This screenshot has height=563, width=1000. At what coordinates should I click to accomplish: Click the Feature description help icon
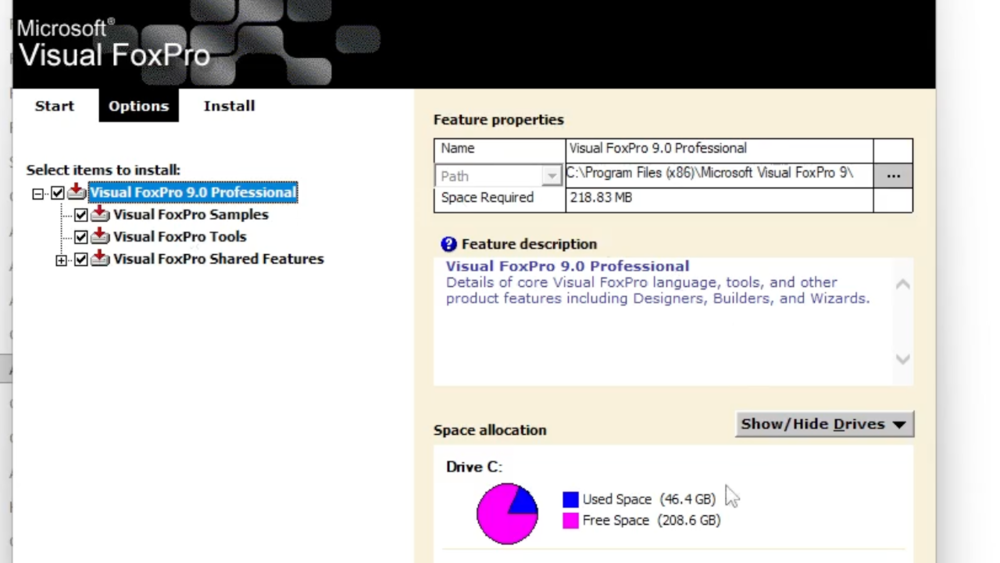click(x=448, y=244)
